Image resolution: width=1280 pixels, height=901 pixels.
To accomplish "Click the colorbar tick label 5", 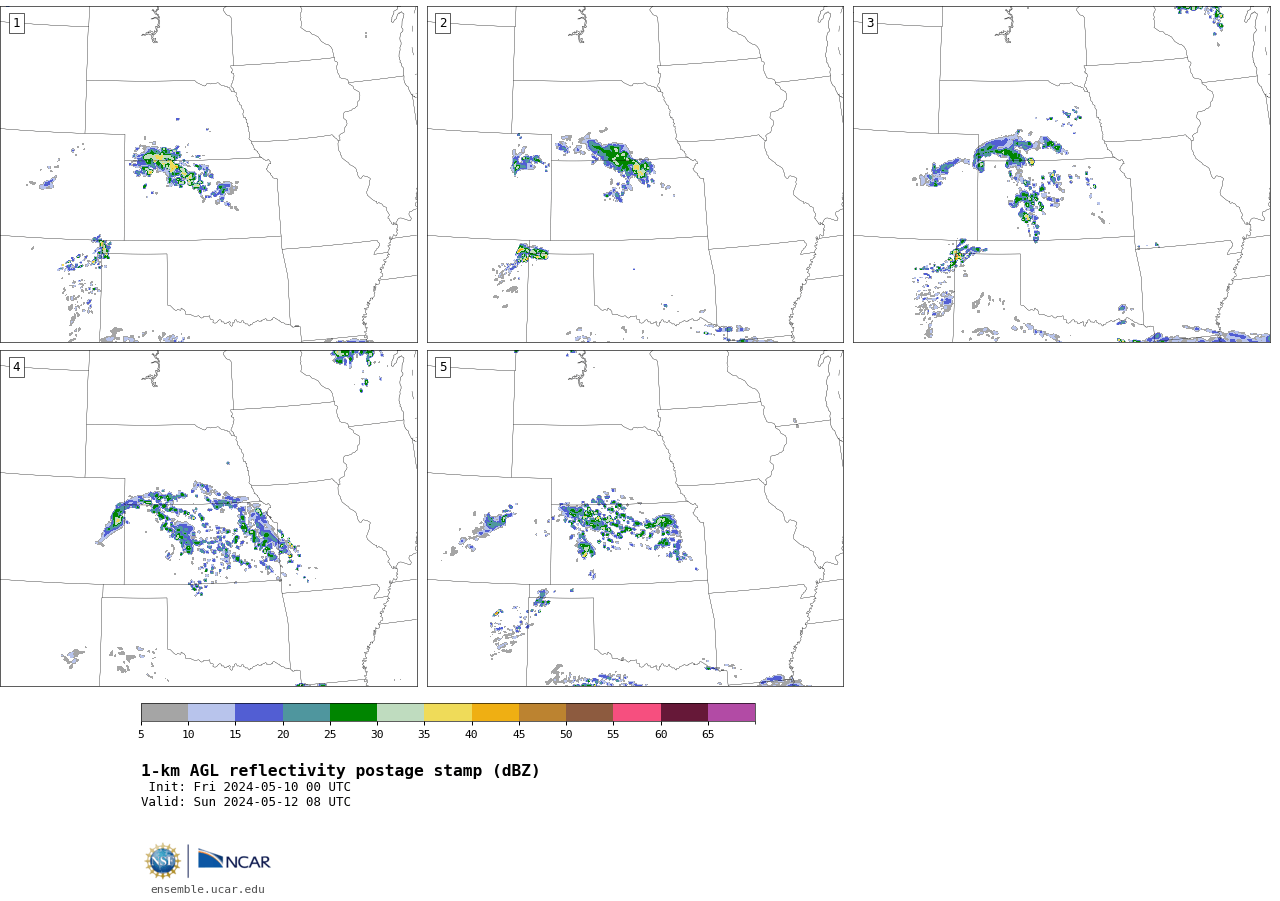I will pyautogui.click(x=141, y=735).
